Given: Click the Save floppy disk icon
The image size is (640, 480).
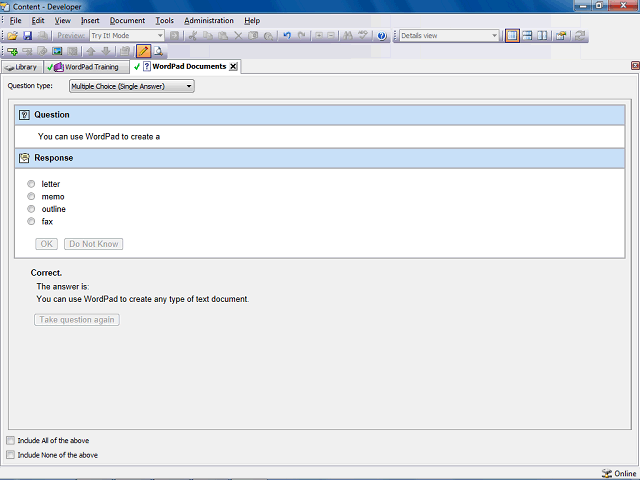Looking at the screenshot, I should click(x=27, y=36).
